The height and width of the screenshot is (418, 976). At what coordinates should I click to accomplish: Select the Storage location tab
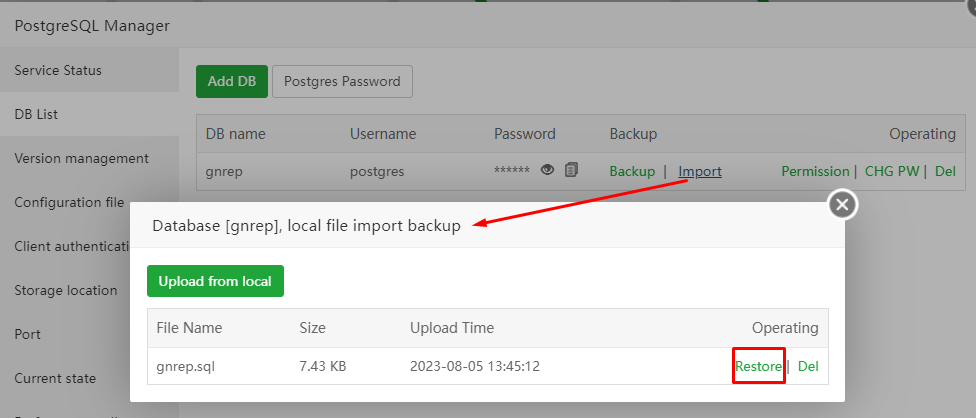click(x=65, y=290)
